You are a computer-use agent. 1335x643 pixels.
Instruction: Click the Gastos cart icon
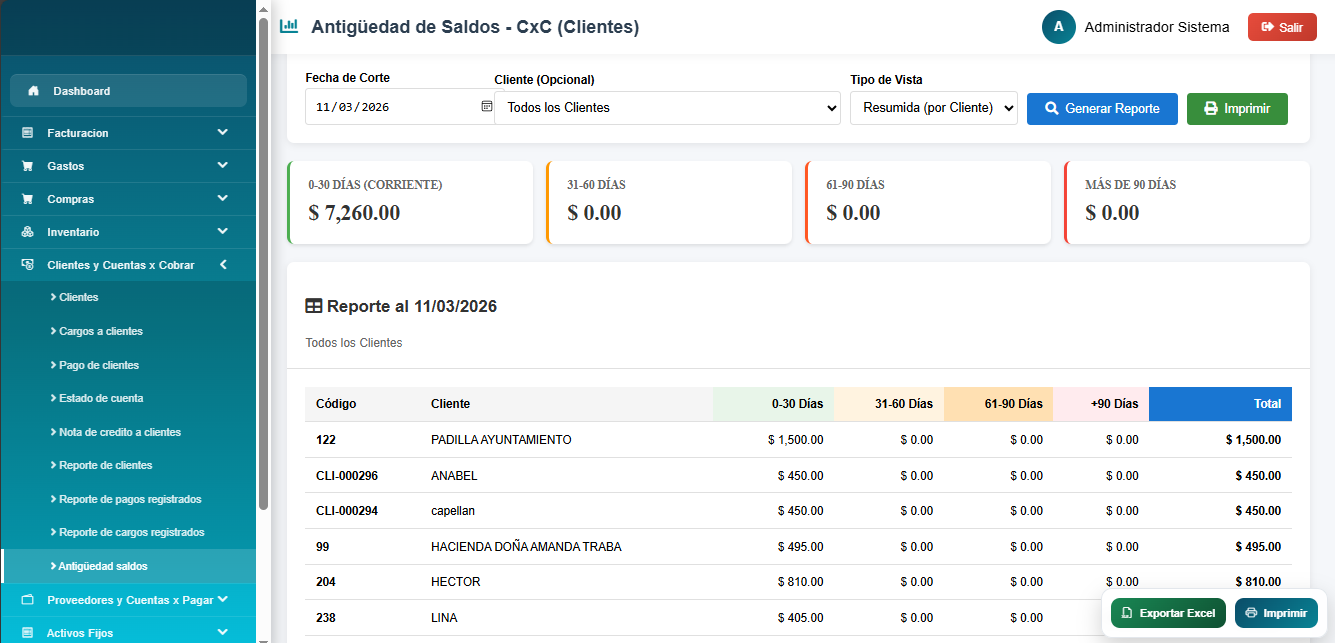coord(28,166)
